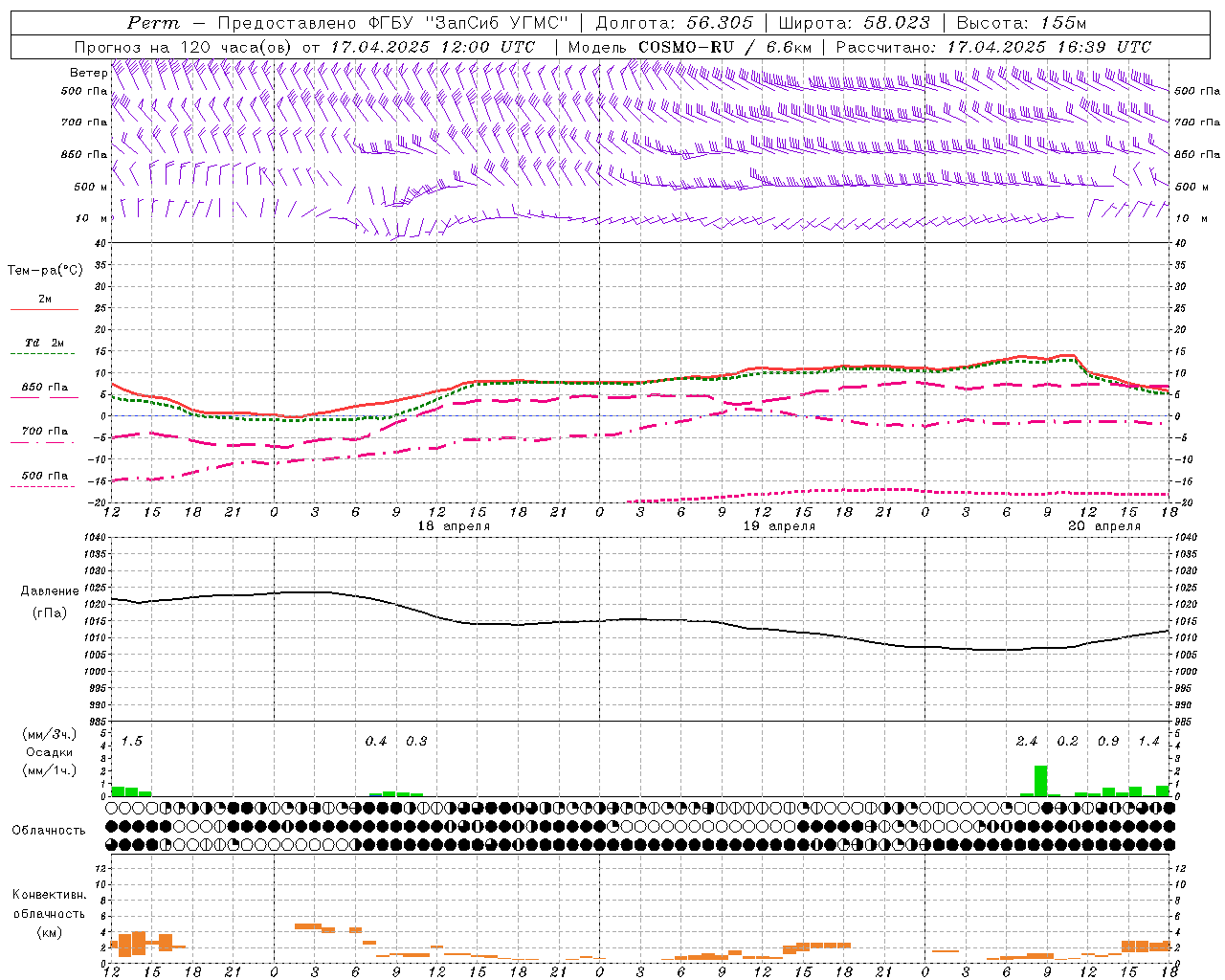Click the "700 гПа" temperature legend entry

click(45, 432)
